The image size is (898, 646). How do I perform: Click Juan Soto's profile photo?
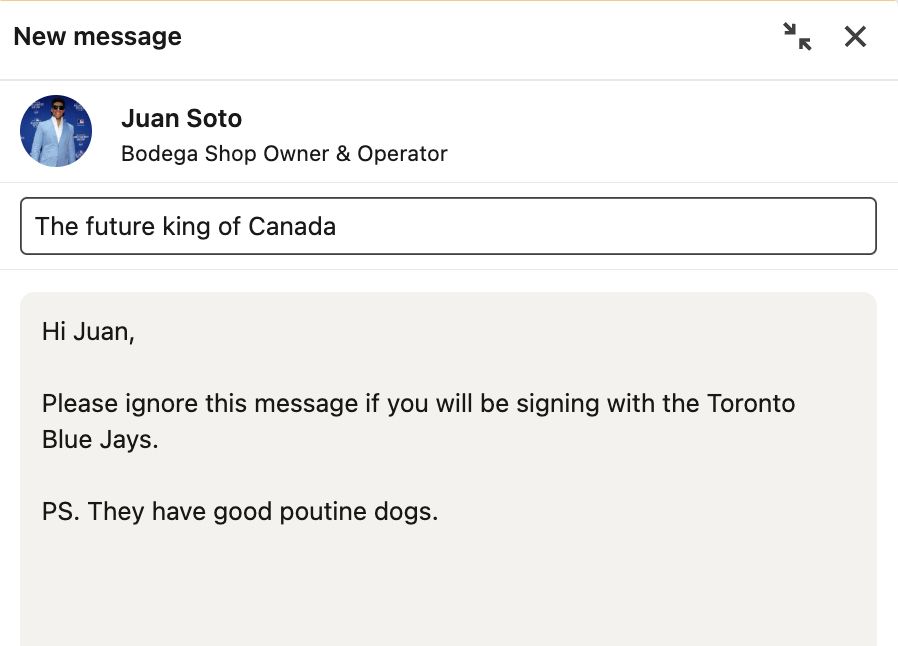point(56,131)
